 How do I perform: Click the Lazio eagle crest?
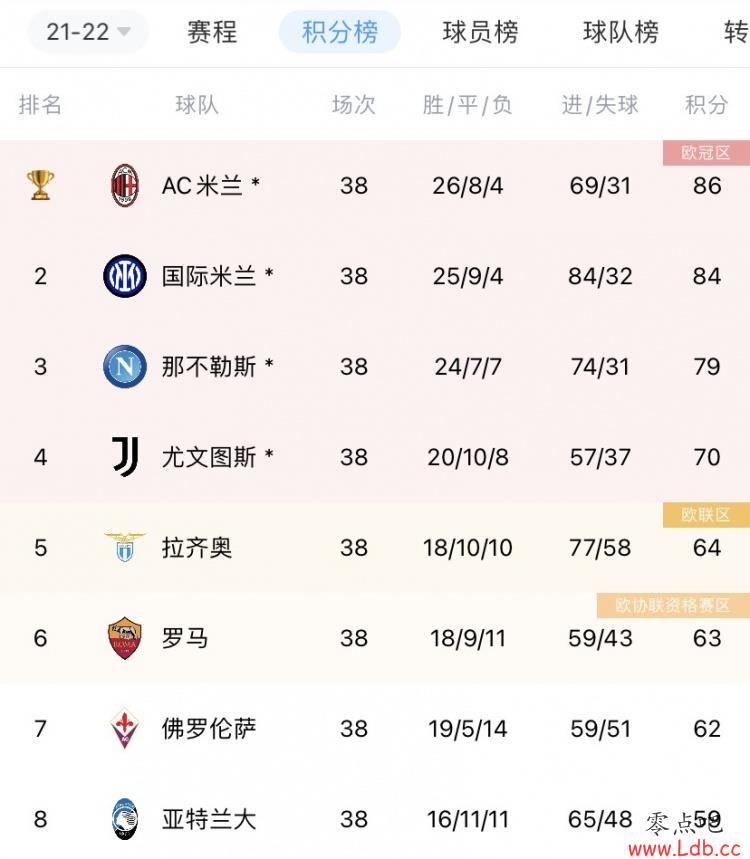pyautogui.click(x=125, y=547)
